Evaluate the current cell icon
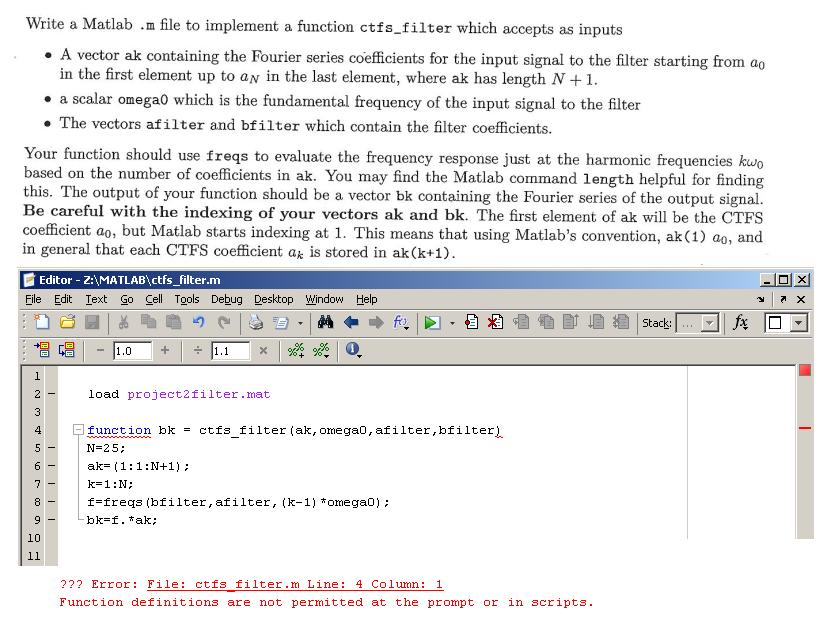819x621 pixels. pyautogui.click(x=42, y=349)
